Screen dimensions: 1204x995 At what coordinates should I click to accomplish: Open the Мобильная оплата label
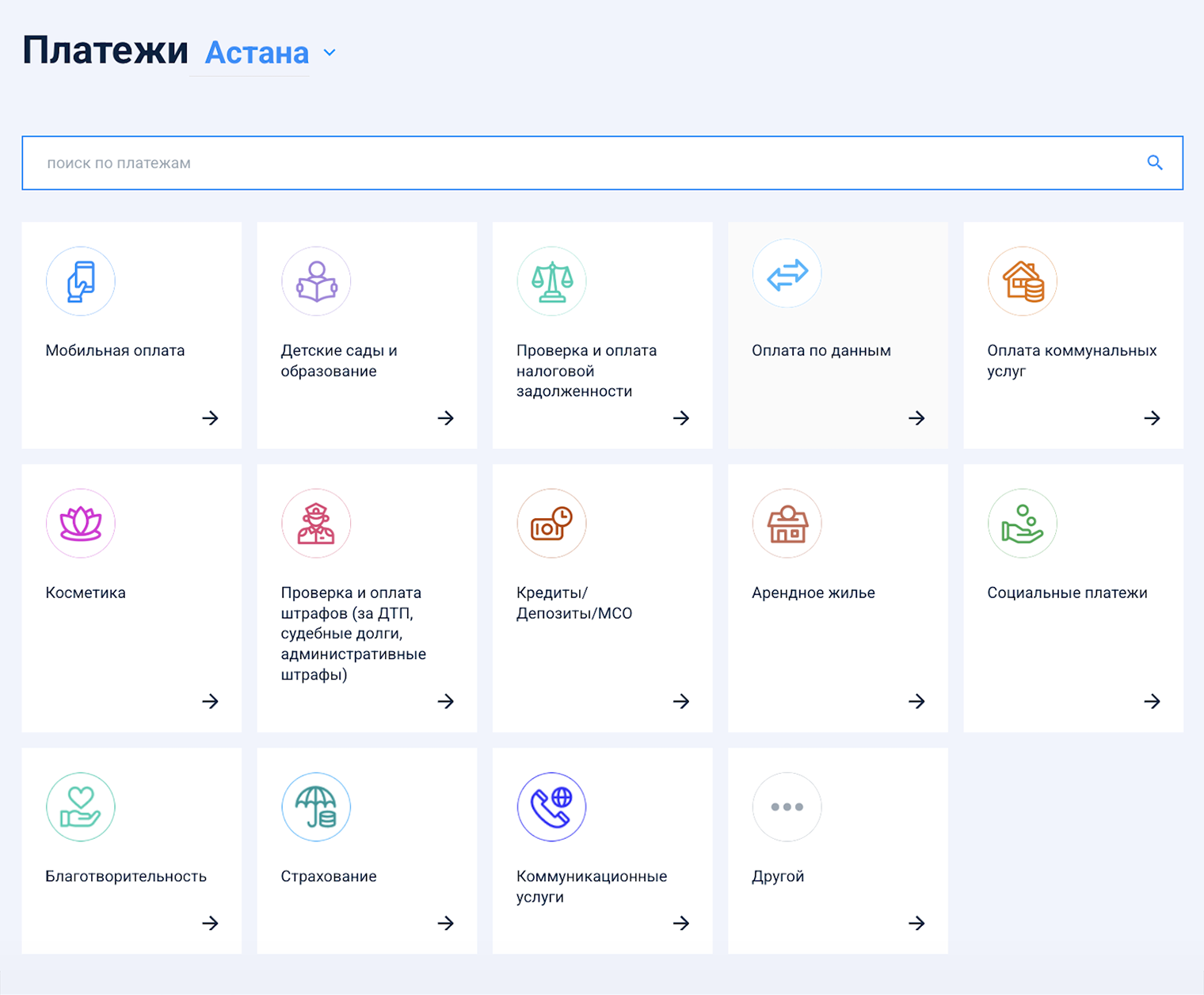pos(115,350)
